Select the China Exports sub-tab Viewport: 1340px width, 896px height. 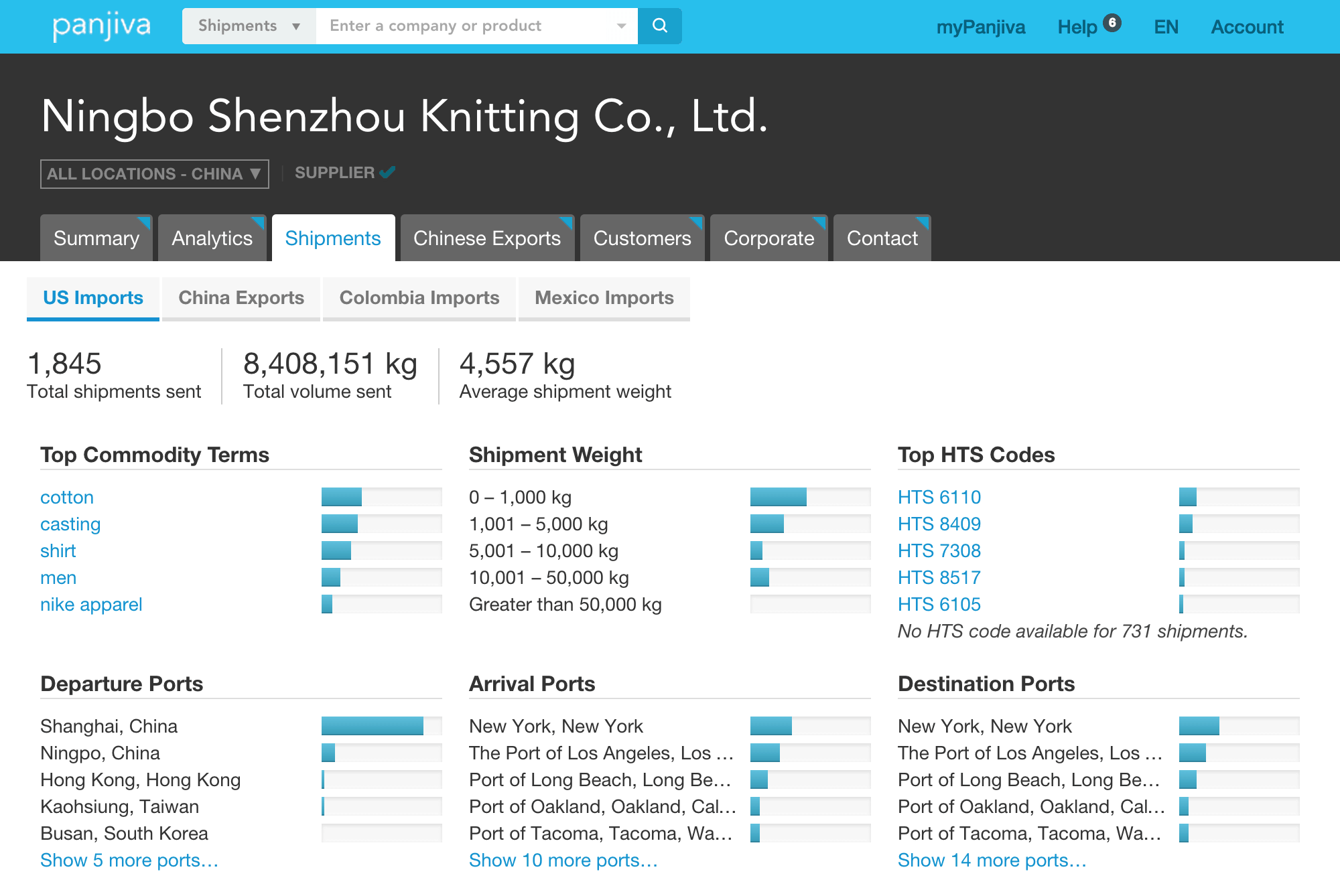coord(241,298)
